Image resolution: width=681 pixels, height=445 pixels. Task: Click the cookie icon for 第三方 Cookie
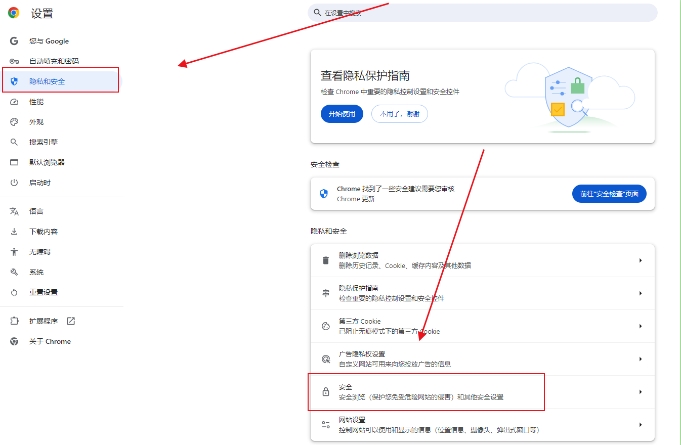(326, 326)
